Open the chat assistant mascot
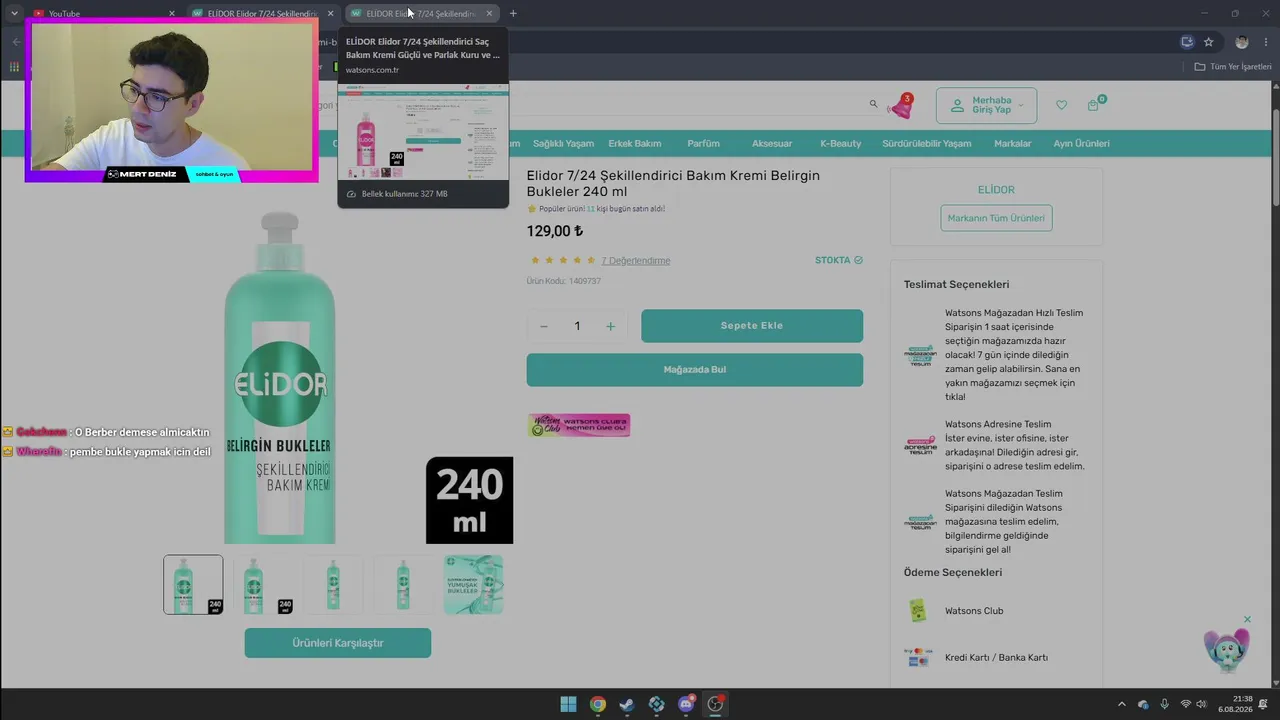Screen dimensions: 1280x720 pyautogui.click(x=1225, y=651)
